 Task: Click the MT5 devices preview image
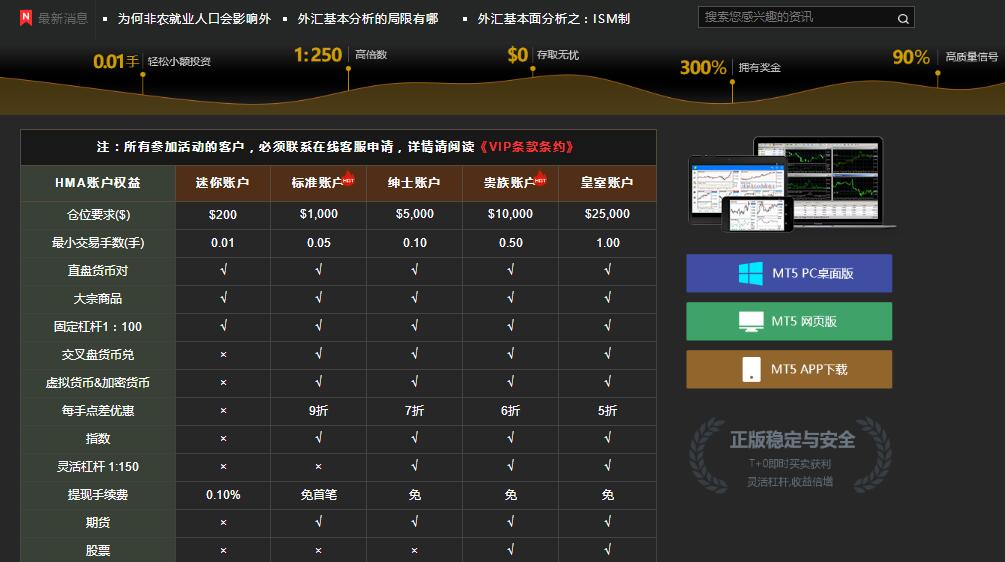coord(792,183)
